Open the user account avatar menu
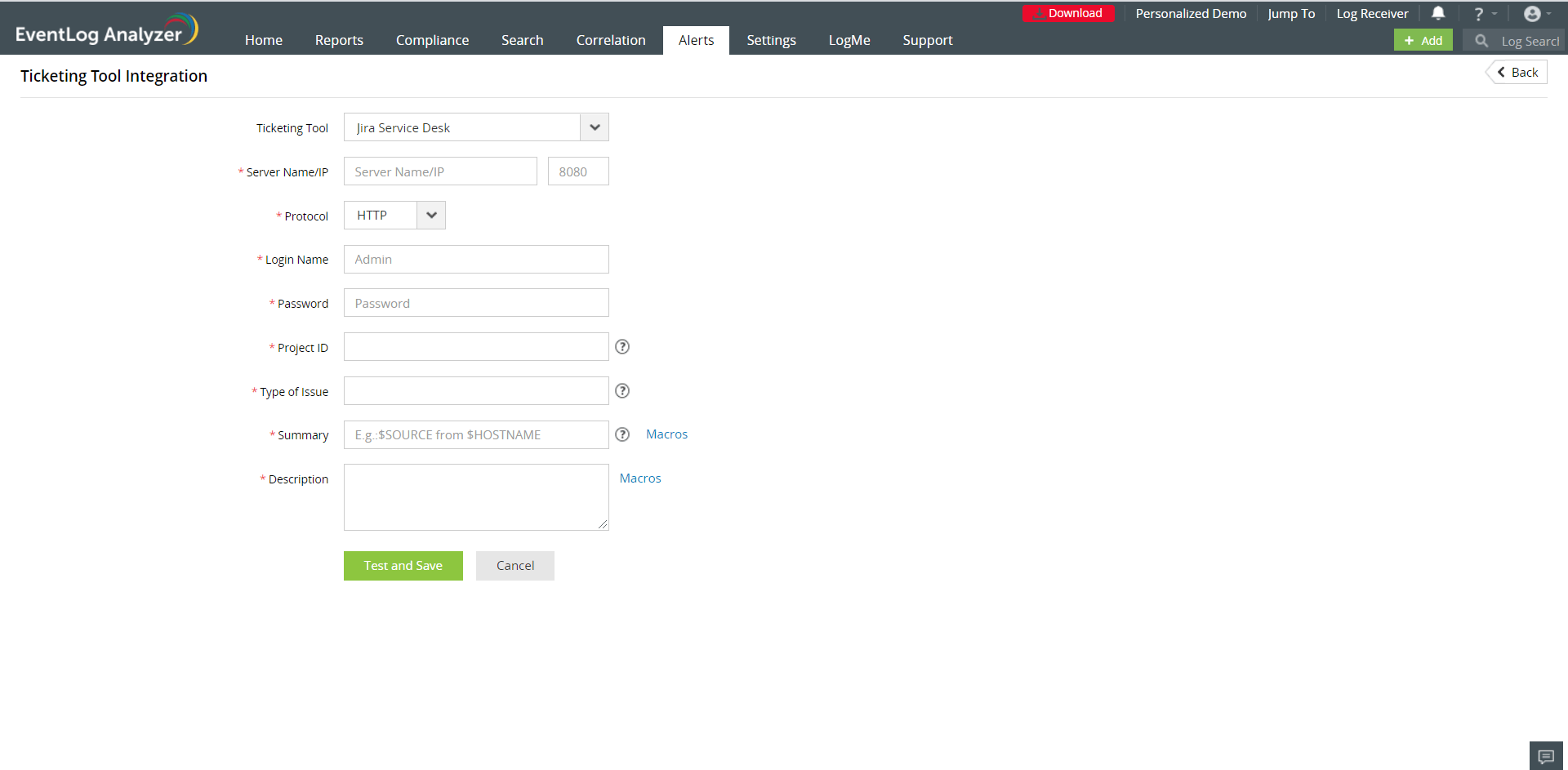The image size is (1568, 770). tap(1532, 14)
